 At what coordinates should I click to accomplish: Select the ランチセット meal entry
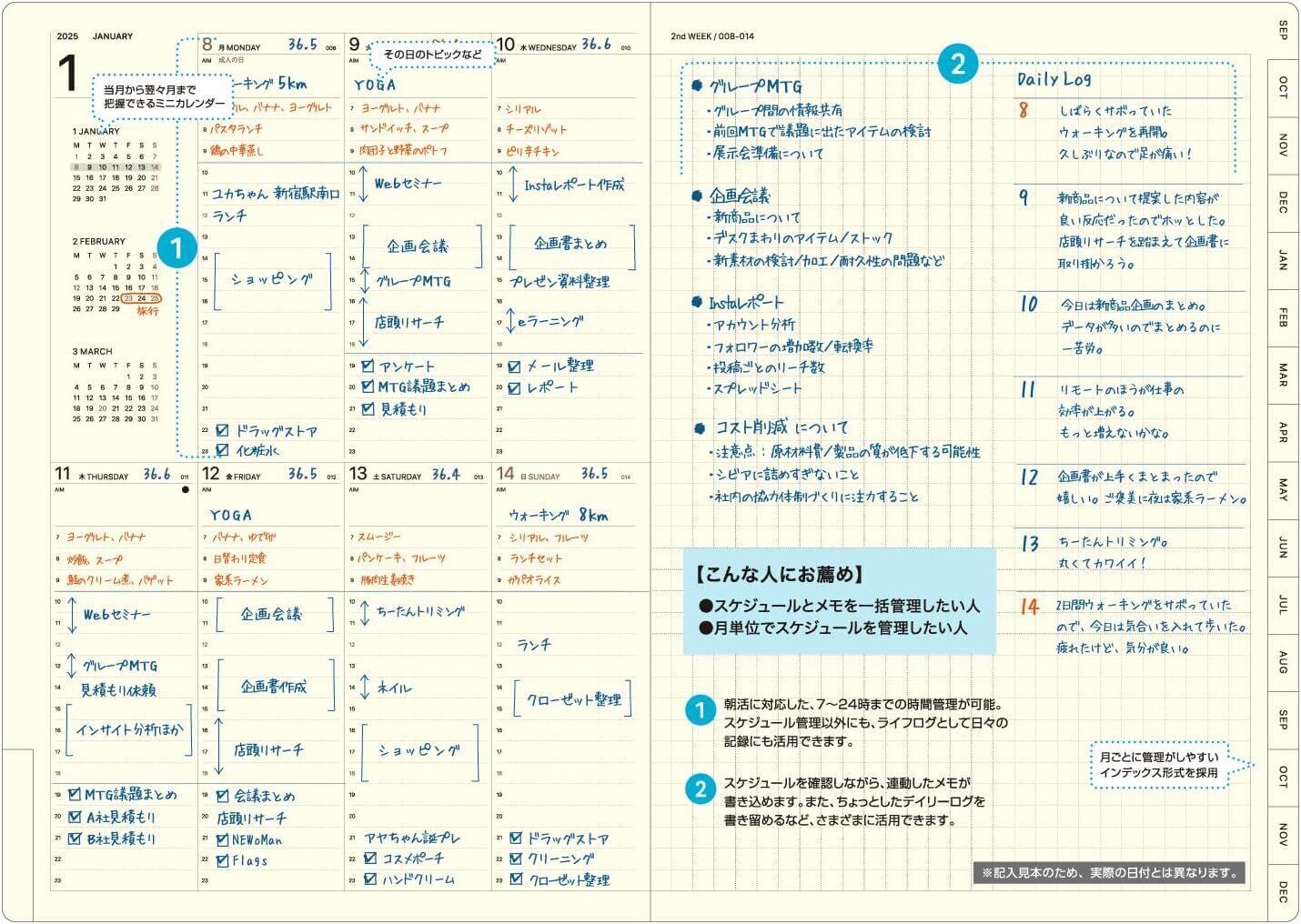coord(536,558)
